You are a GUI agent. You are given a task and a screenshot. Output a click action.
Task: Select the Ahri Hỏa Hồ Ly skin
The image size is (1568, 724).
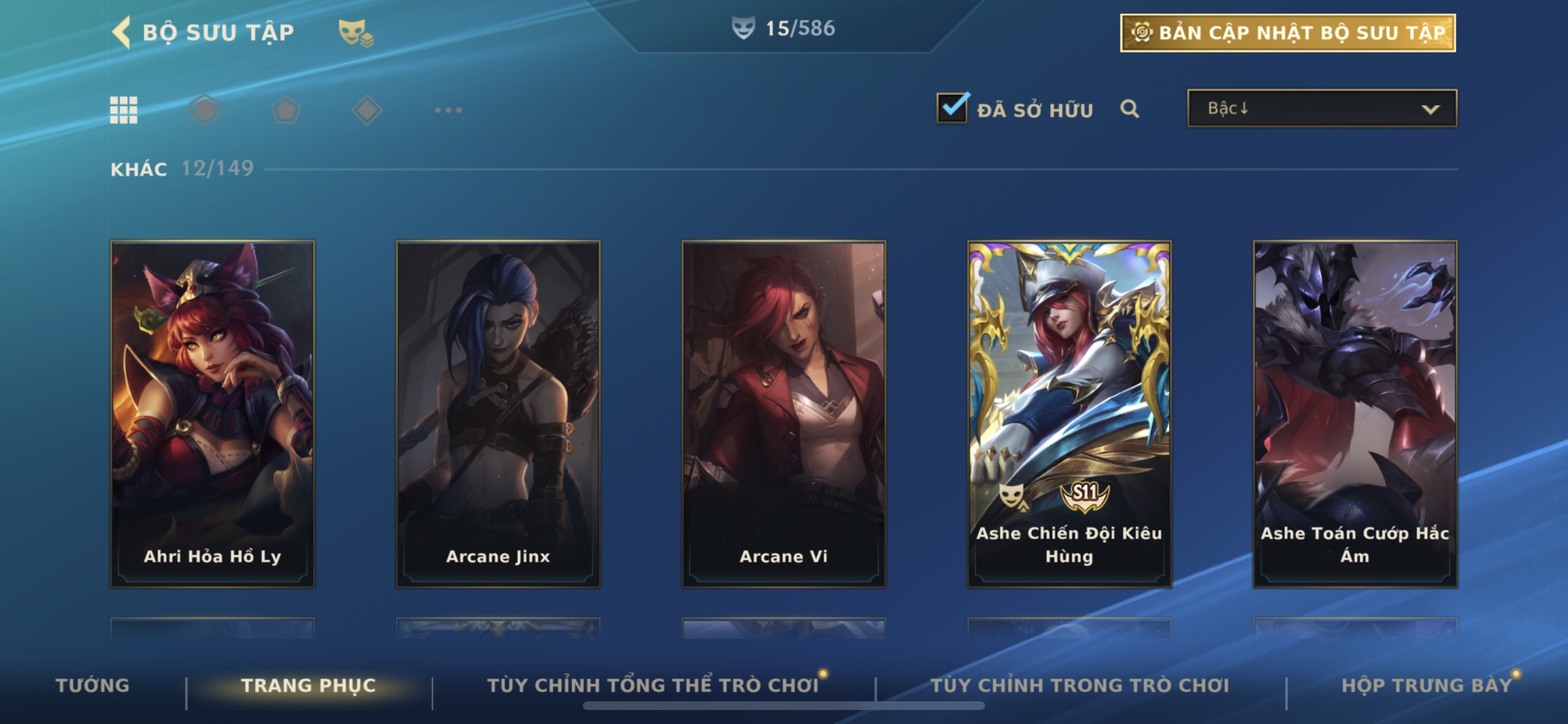(x=212, y=414)
